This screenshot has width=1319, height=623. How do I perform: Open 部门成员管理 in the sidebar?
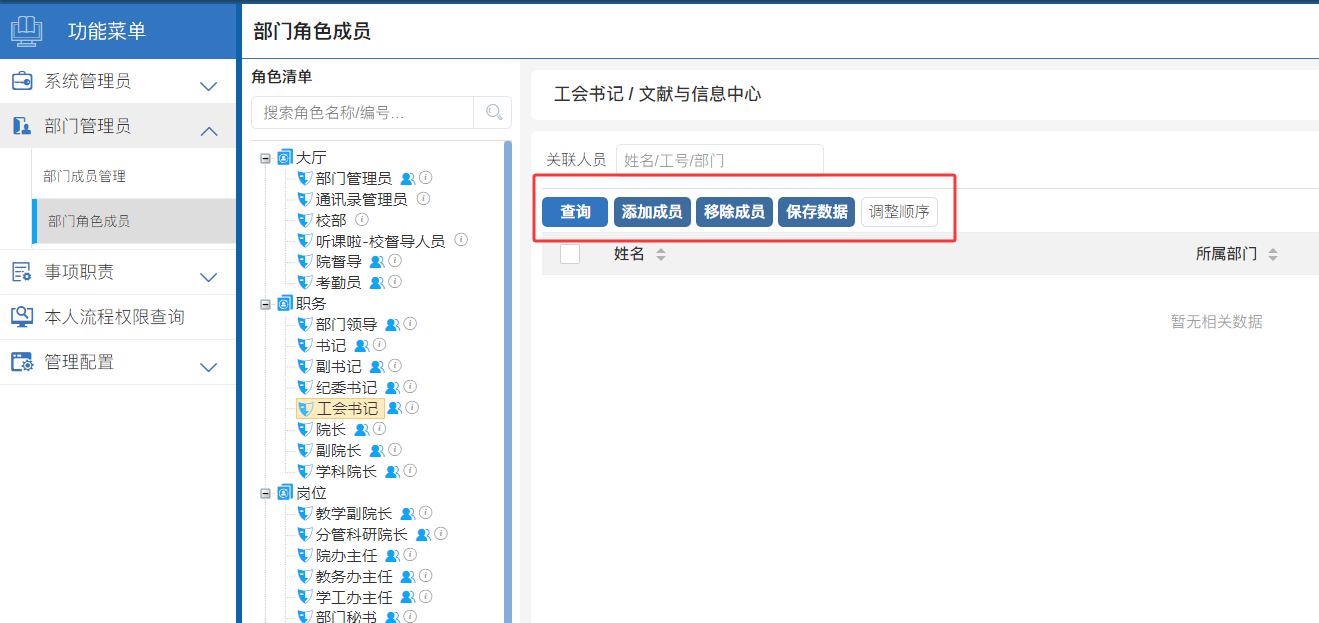[84, 176]
